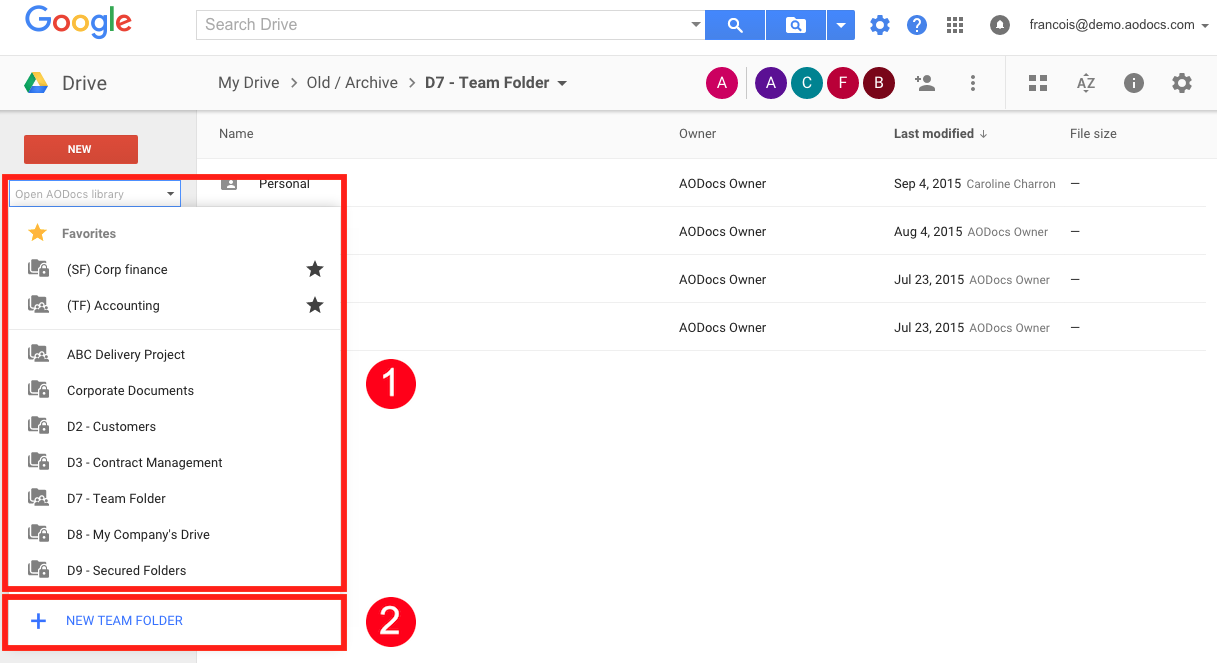Switch to grid view
Screen dimensions: 1217x663
(1038, 83)
